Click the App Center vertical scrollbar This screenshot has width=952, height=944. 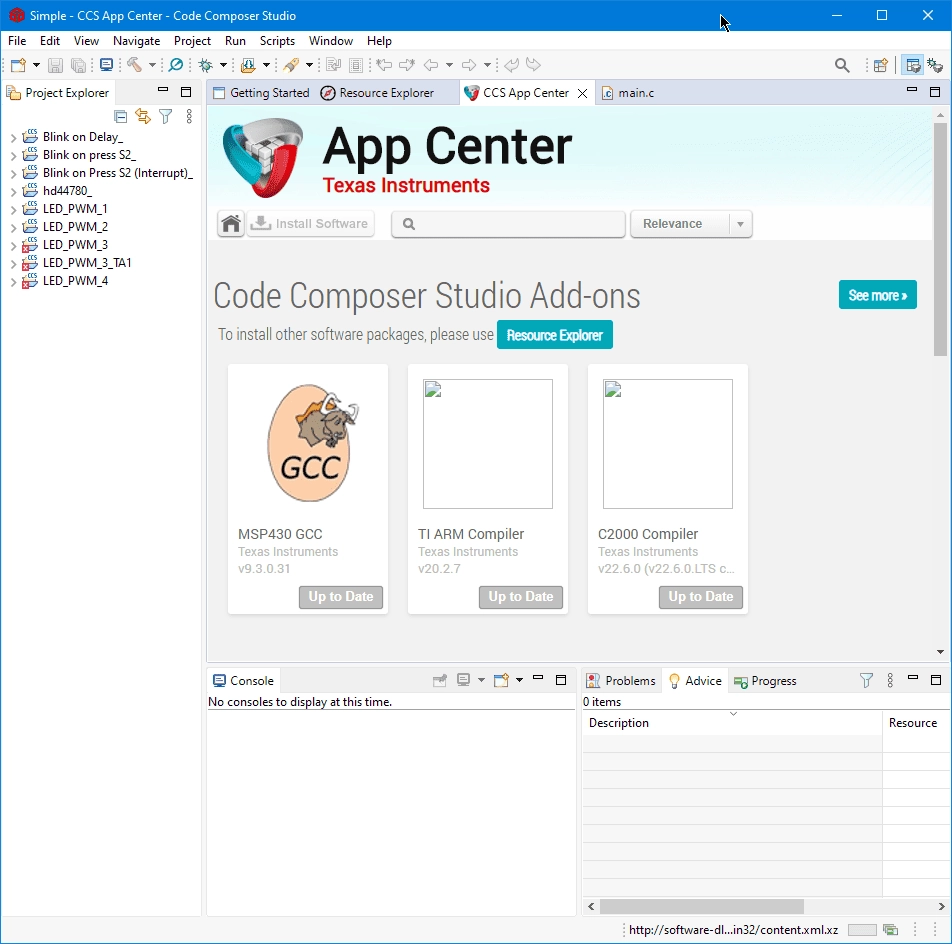940,240
